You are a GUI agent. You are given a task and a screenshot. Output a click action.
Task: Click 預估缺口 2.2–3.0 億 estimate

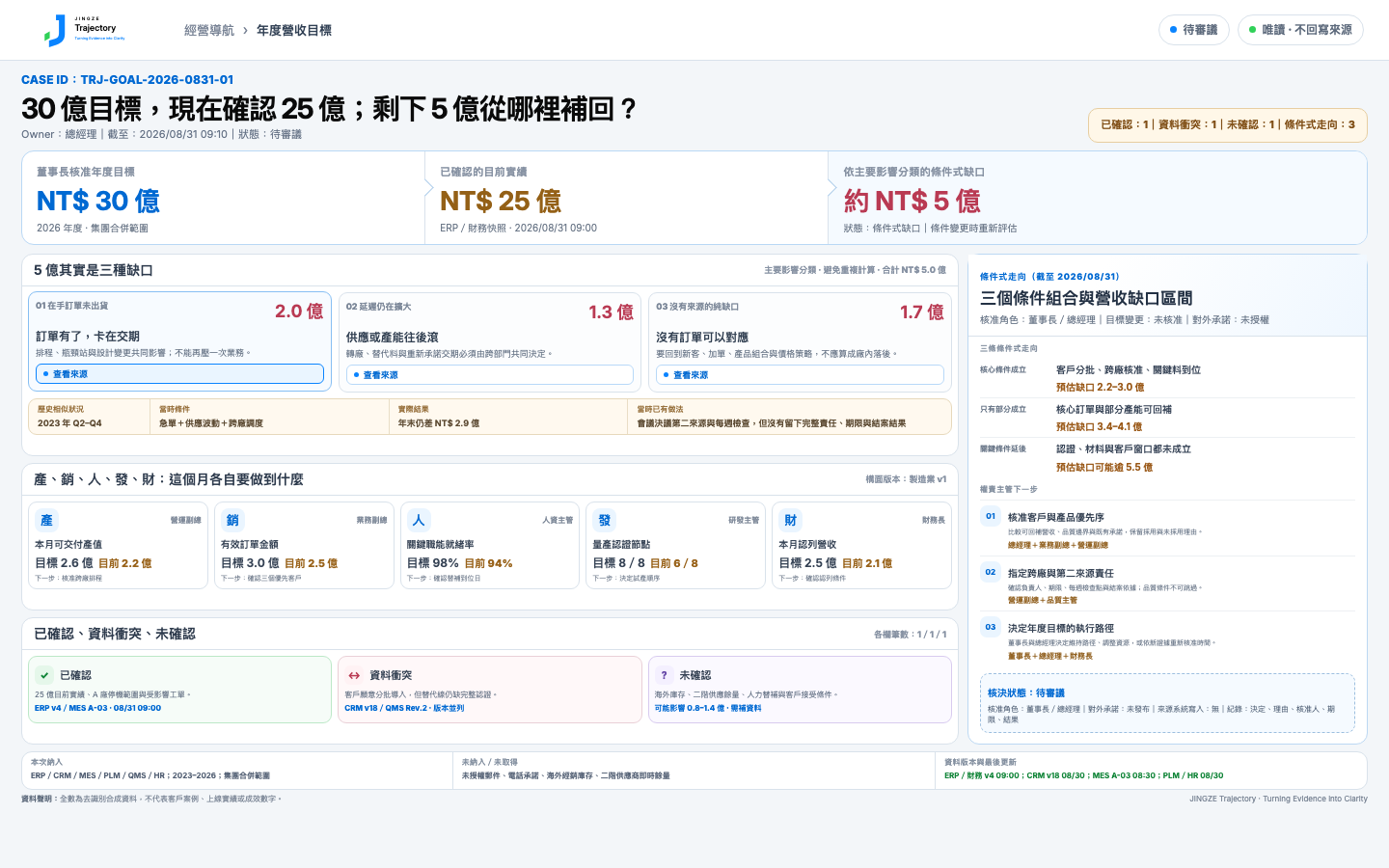point(1101,388)
